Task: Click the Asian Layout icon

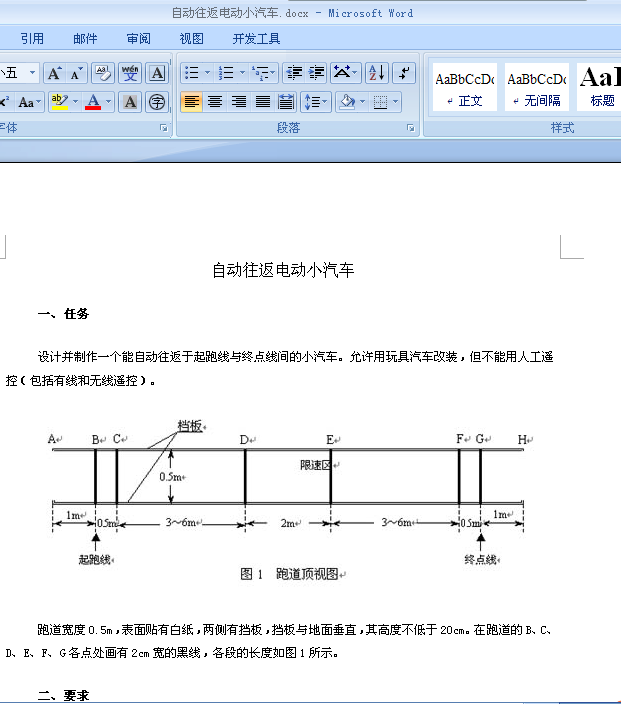Action: click(x=342, y=73)
